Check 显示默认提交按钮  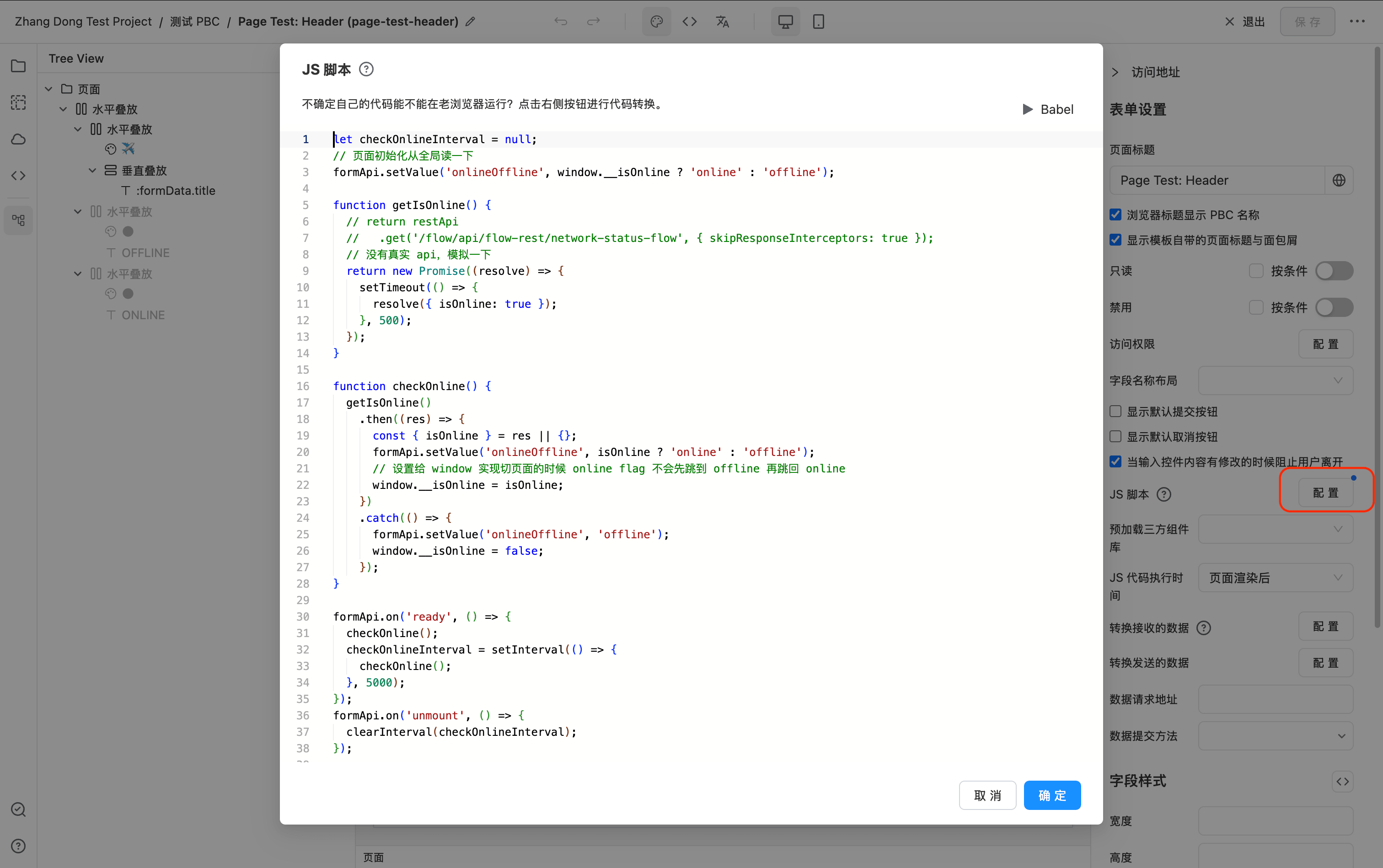(1115, 412)
